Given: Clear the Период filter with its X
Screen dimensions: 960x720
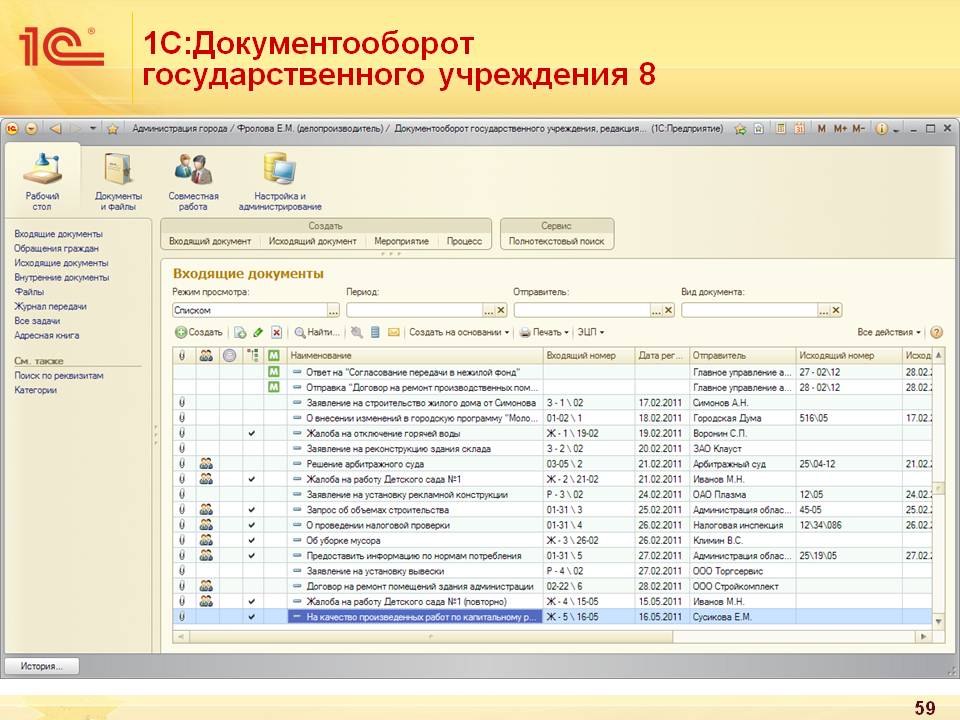Looking at the screenshot, I should (501, 310).
